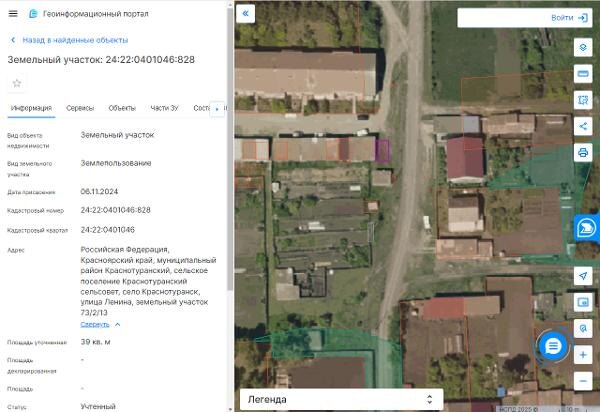
Task: Click the highlighted purple parcel on map
Action: coord(382,151)
